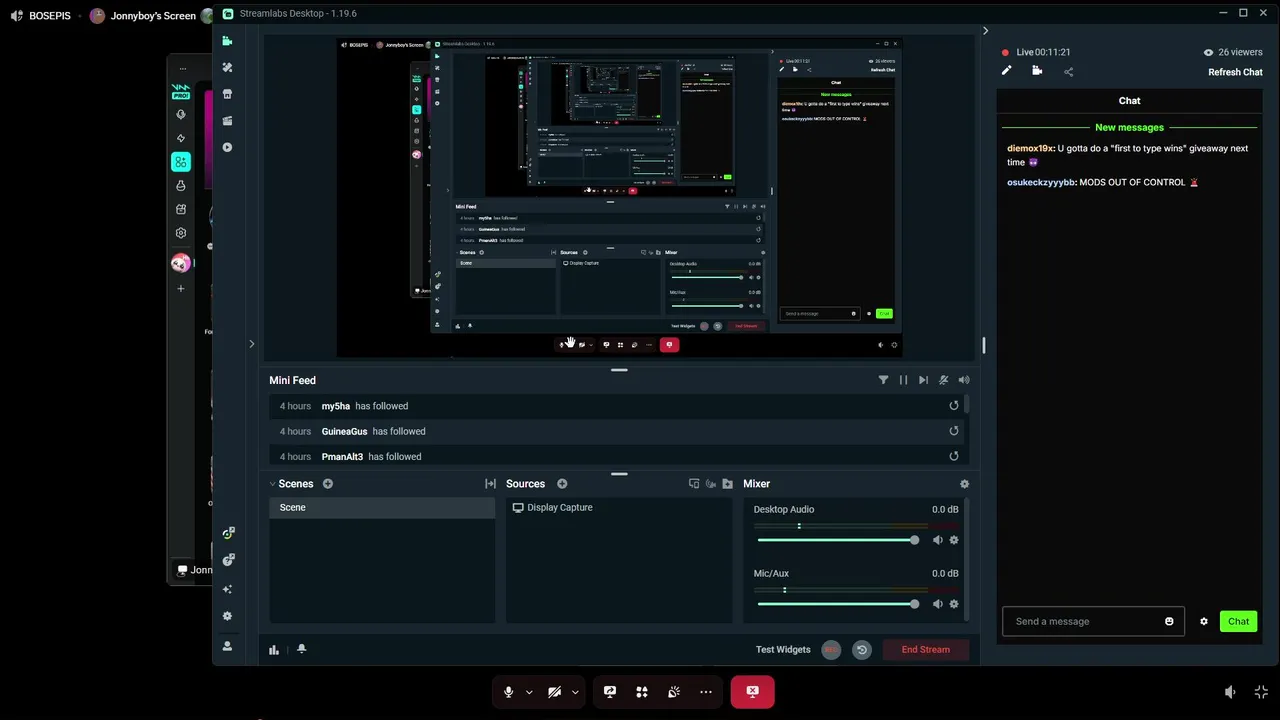Open Mic/Aux source settings gear
The width and height of the screenshot is (1280, 720).
coord(953,604)
